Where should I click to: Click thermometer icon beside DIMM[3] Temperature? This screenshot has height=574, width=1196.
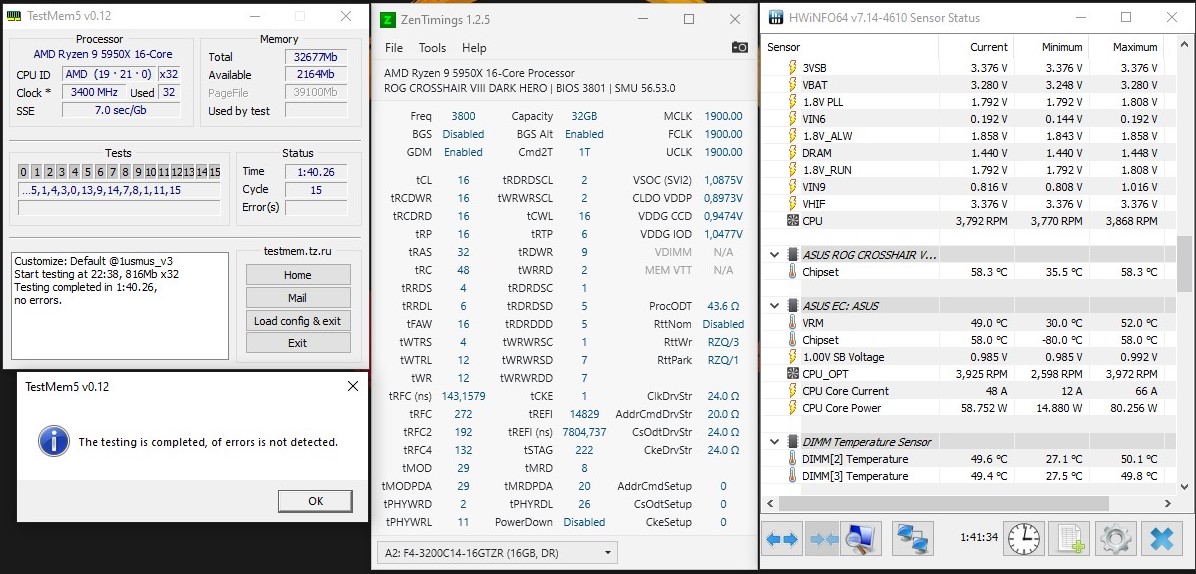[x=793, y=476]
